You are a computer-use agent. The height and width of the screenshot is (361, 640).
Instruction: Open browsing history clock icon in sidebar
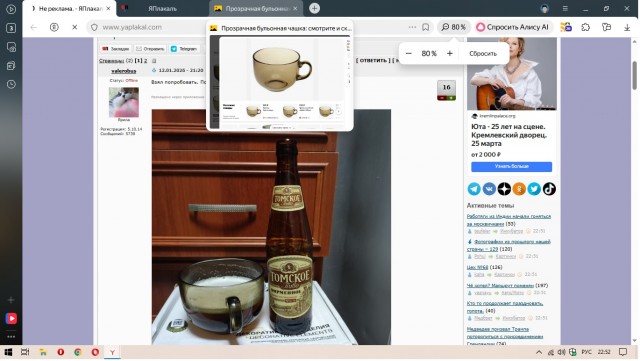click(11, 84)
